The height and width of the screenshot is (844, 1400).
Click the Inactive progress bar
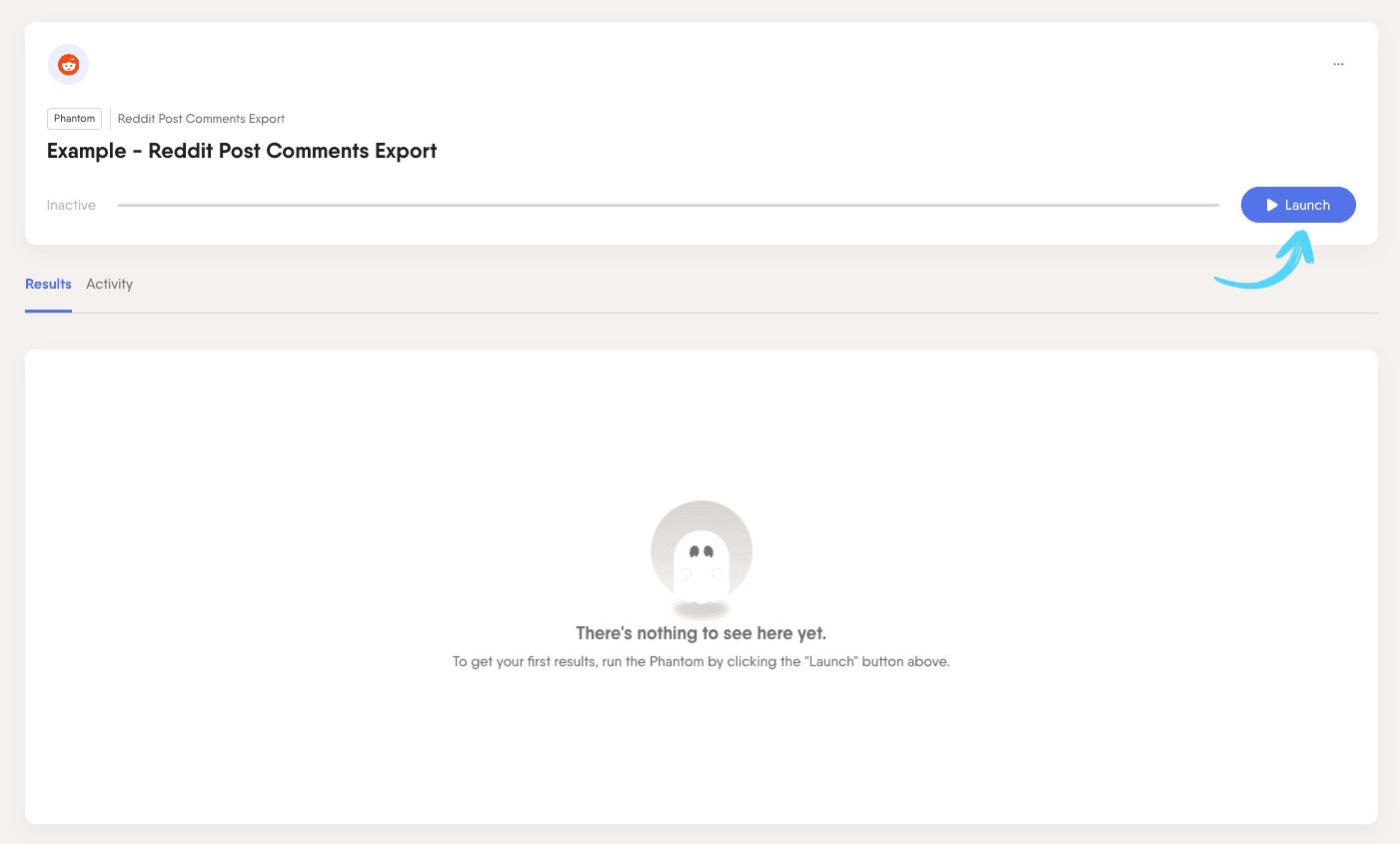pyautogui.click(x=669, y=205)
